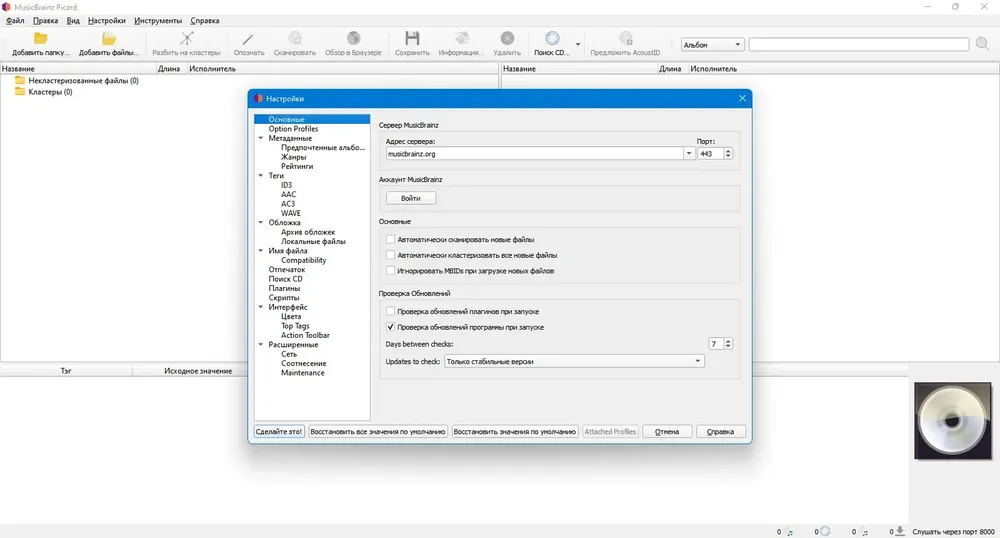Select Жанры in settings tree
Screen dimensions: 1000x538
pyautogui.click(x=293, y=156)
